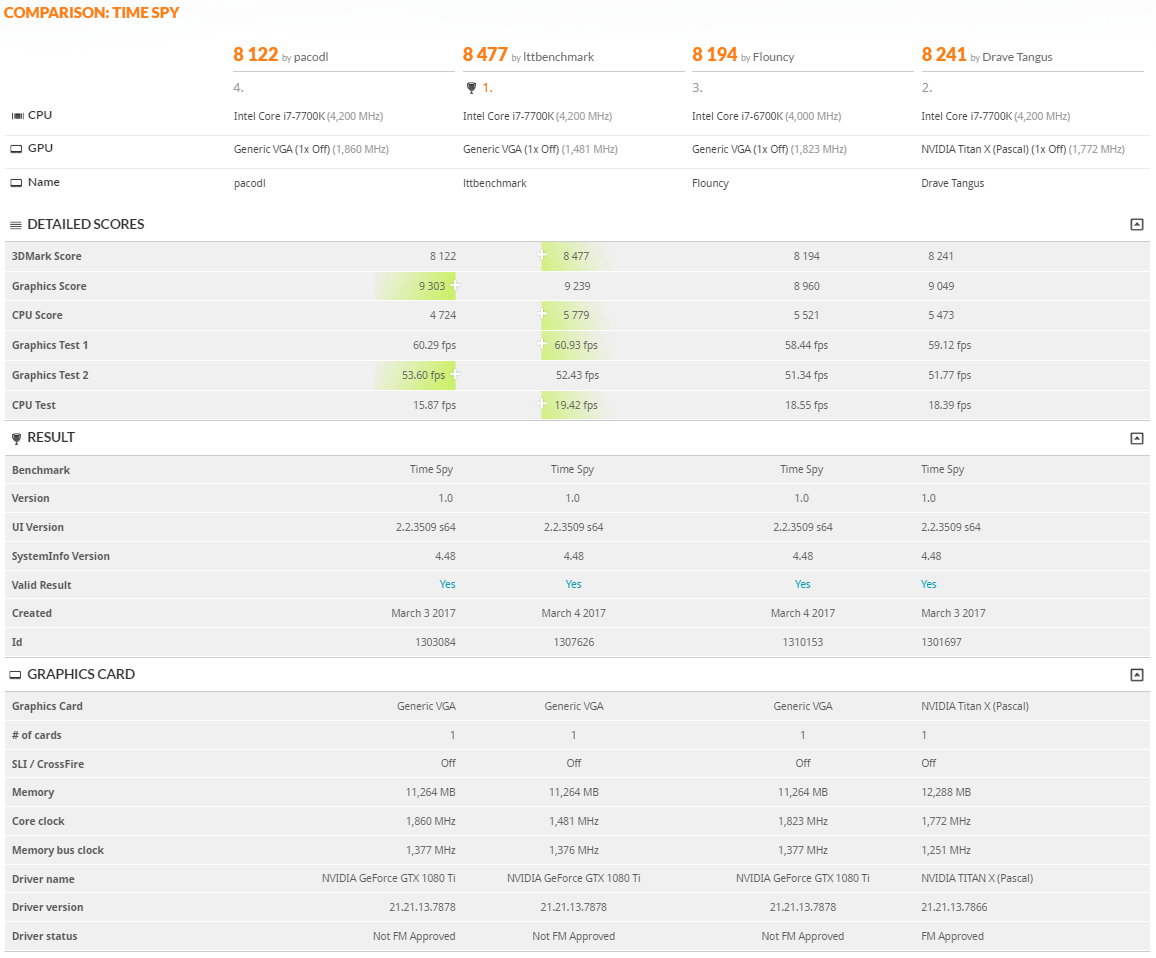Click the 18.55 fps CPU Test cell
This screenshot has width=1156, height=958.
click(807, 405)
